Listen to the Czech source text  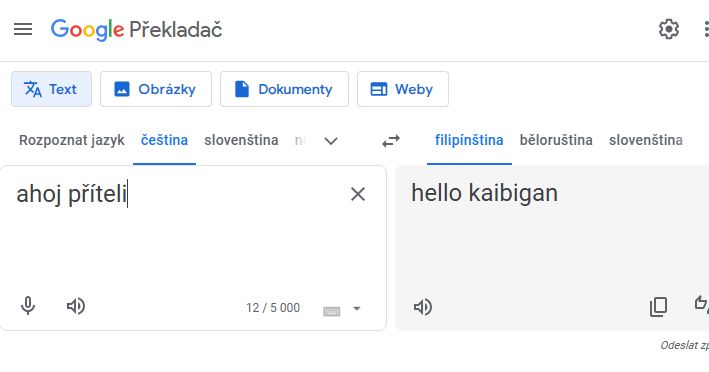coord(76,306)
